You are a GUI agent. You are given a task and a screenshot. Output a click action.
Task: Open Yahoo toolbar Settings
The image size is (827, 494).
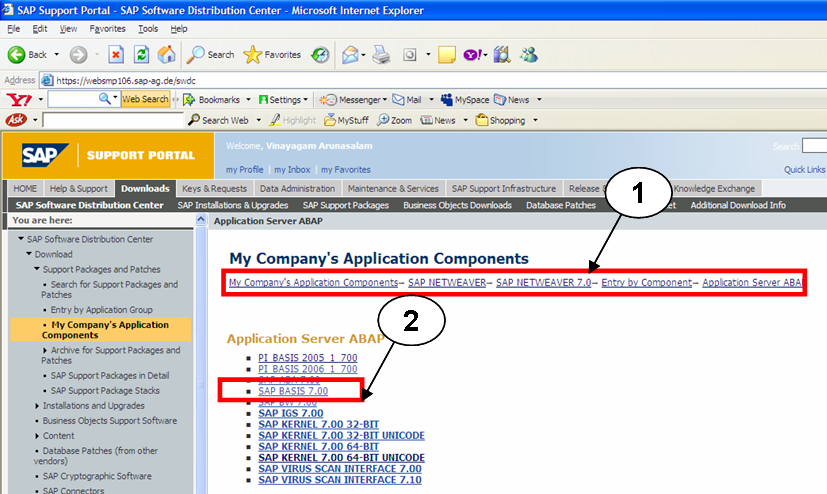tap(280, 99)
